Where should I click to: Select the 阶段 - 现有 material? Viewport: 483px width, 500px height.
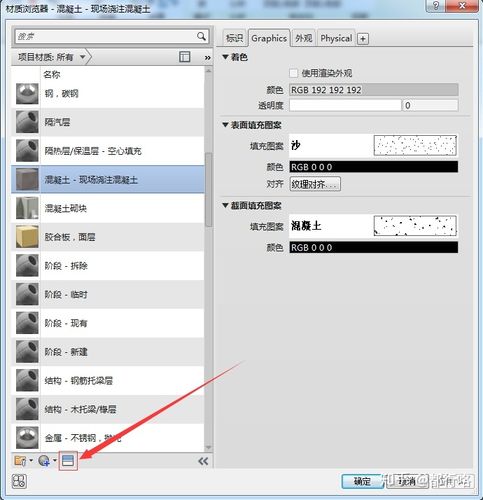tap(108, 323)
